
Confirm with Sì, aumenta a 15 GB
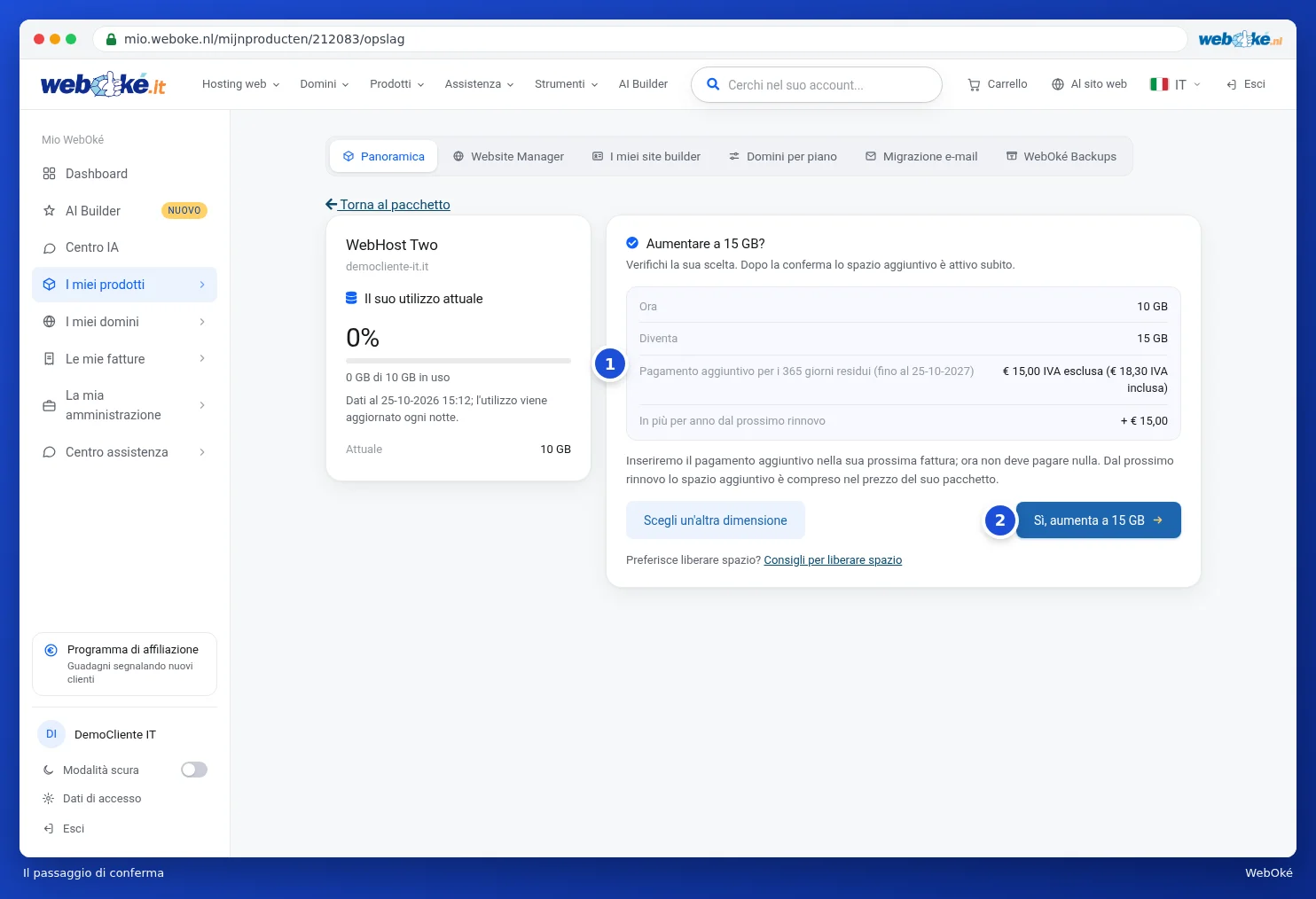click(1099, 520)
